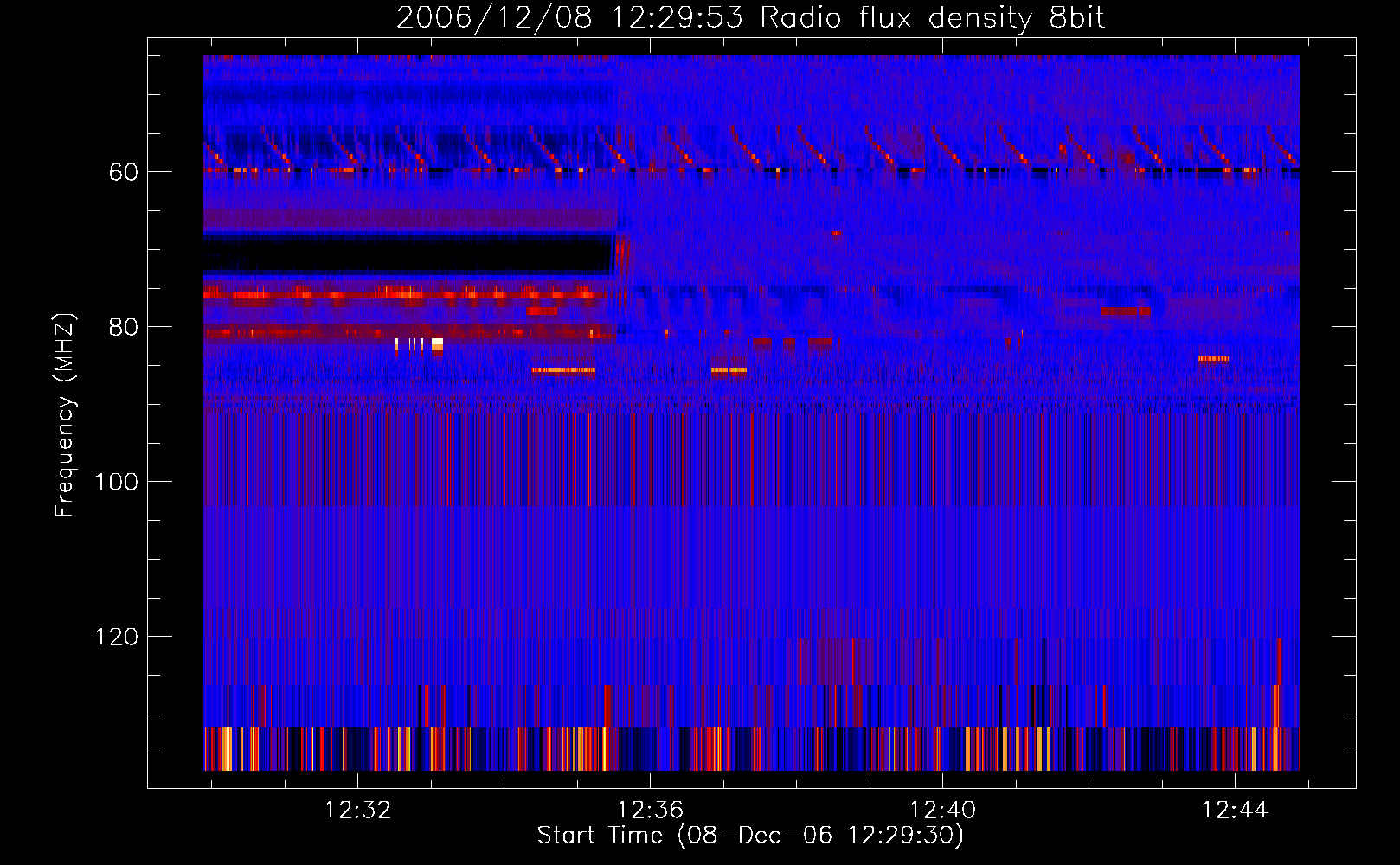The width and height of the screenshot is (1400, 865).
Task: Click the 12:32 time tick label
Action: 357,810
